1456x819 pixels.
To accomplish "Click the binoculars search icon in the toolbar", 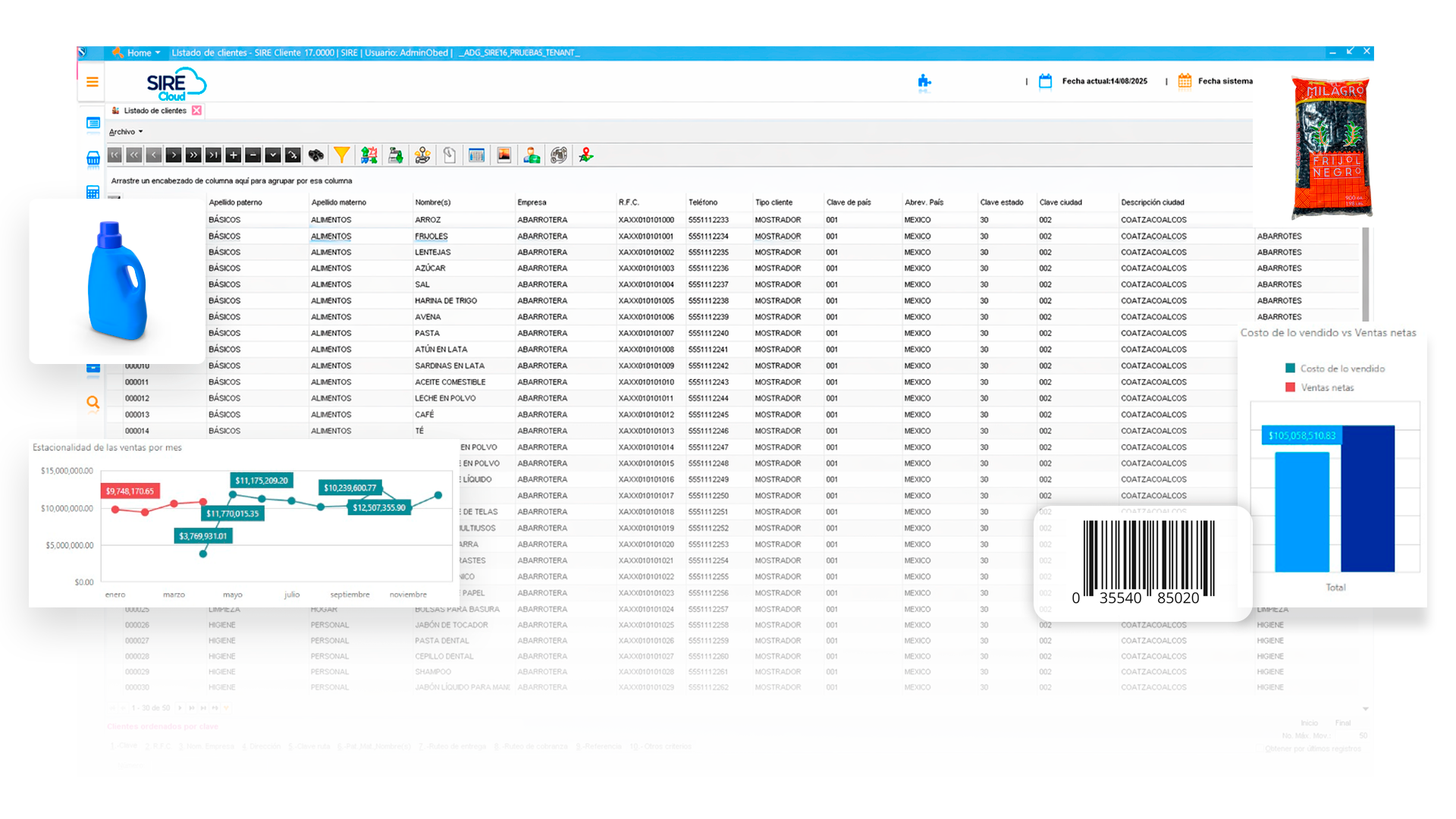I will pyautogui.click(x=316, y=155).
